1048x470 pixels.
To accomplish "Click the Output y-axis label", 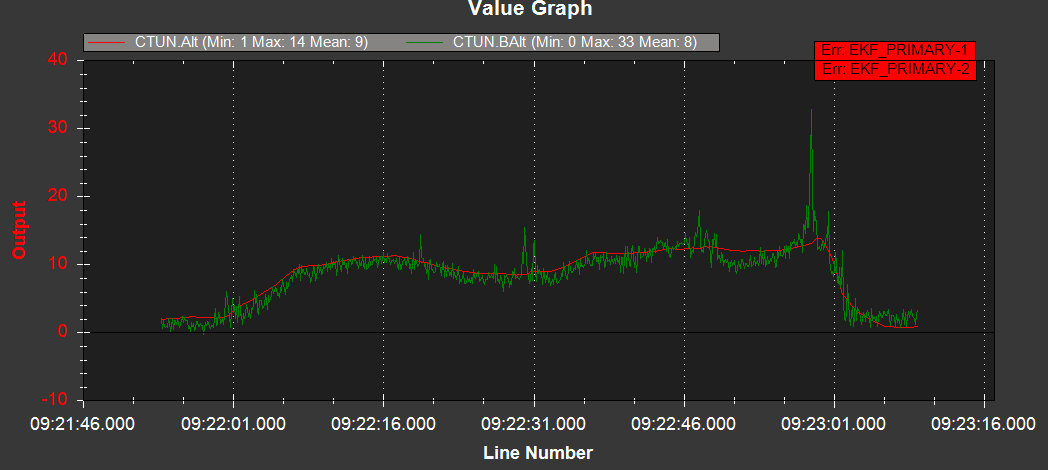I will pyautogui.click(x=19, y=229).
